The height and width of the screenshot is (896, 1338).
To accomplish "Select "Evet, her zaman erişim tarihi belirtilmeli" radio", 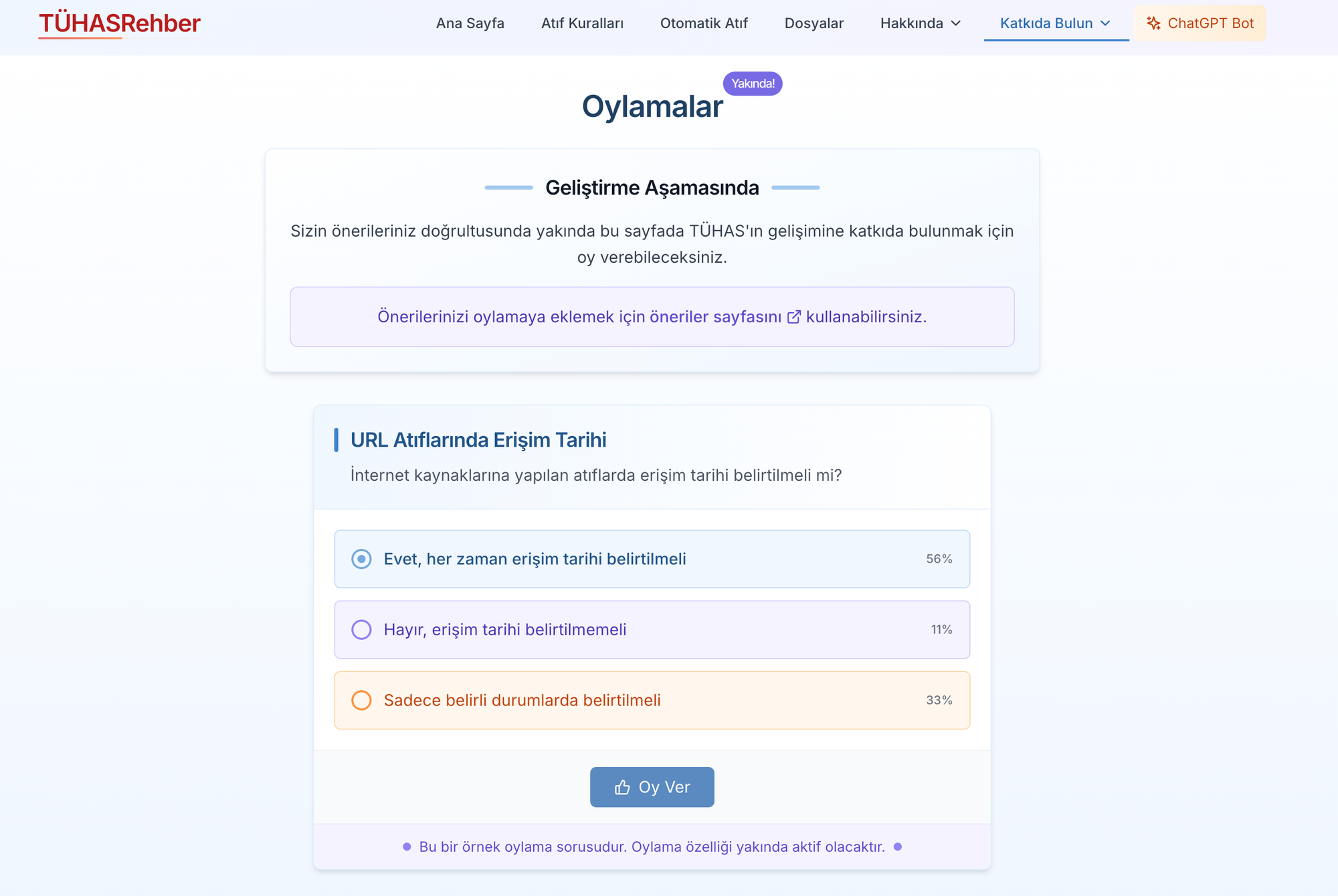I will (x=361, y=559).
